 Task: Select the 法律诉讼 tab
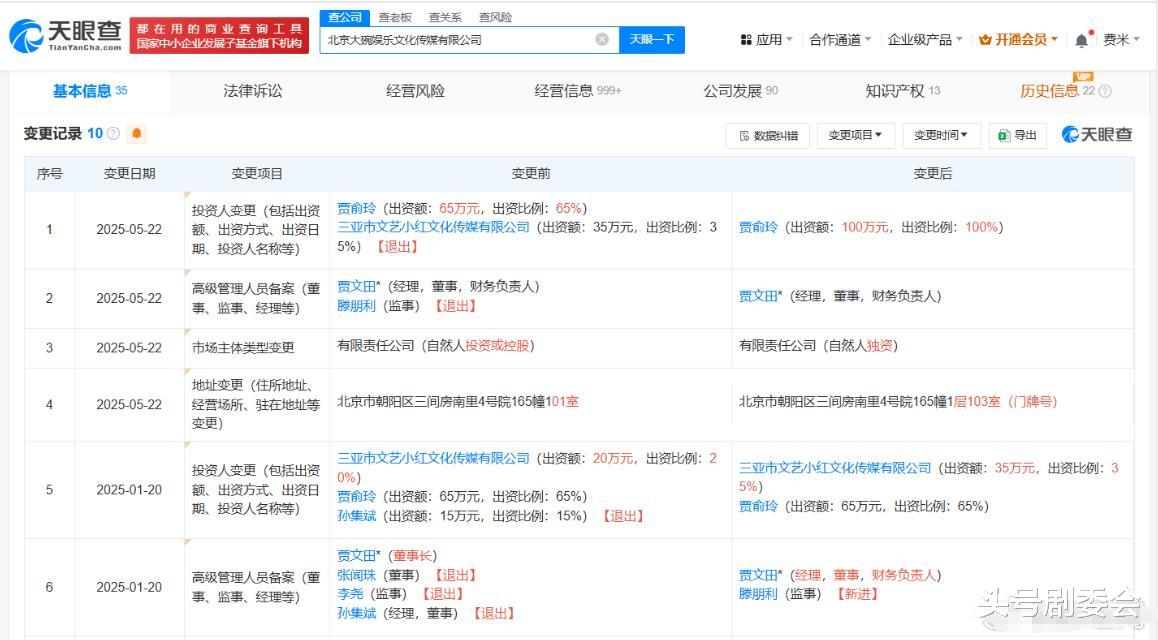253,92
